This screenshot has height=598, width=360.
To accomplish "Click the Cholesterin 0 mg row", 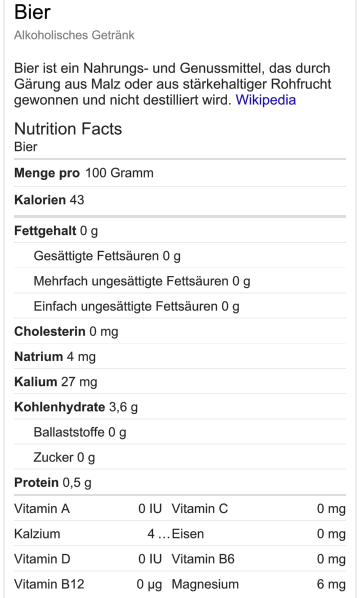I will pyautogui.click(x=180, y=331).
